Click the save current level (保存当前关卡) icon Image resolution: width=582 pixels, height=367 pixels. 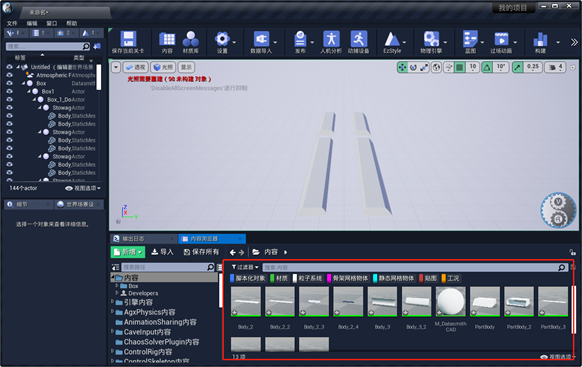point(128,39)
